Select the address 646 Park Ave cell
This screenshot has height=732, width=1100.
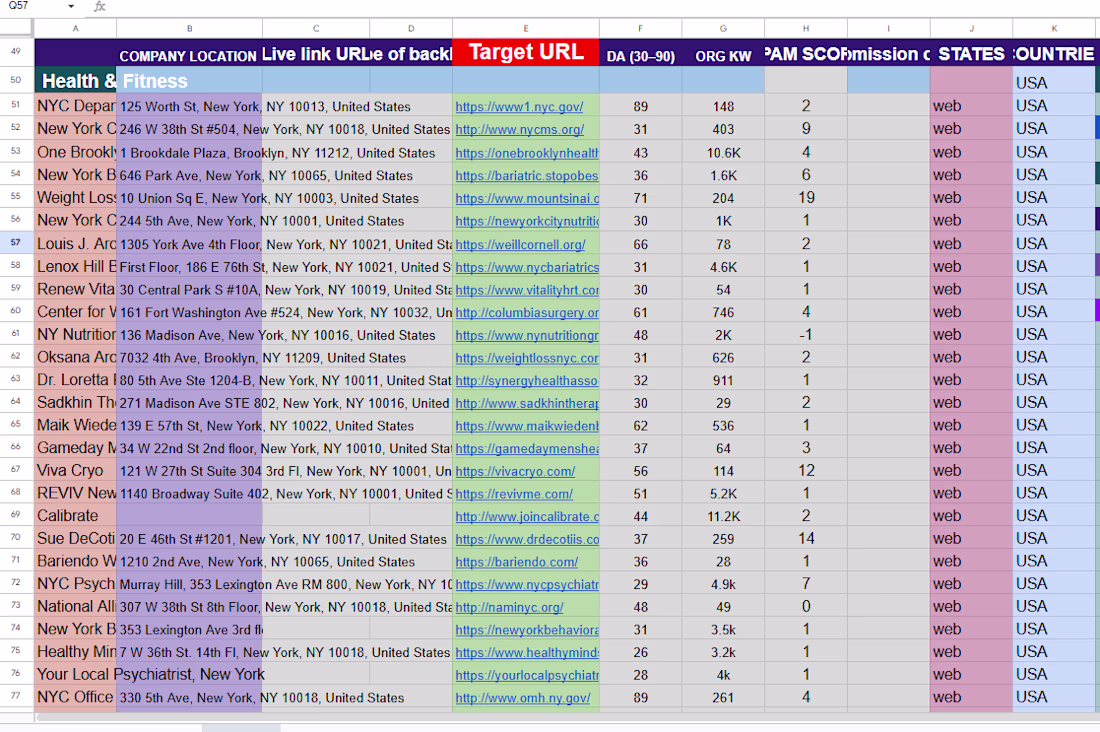click(x=189, y=175)
